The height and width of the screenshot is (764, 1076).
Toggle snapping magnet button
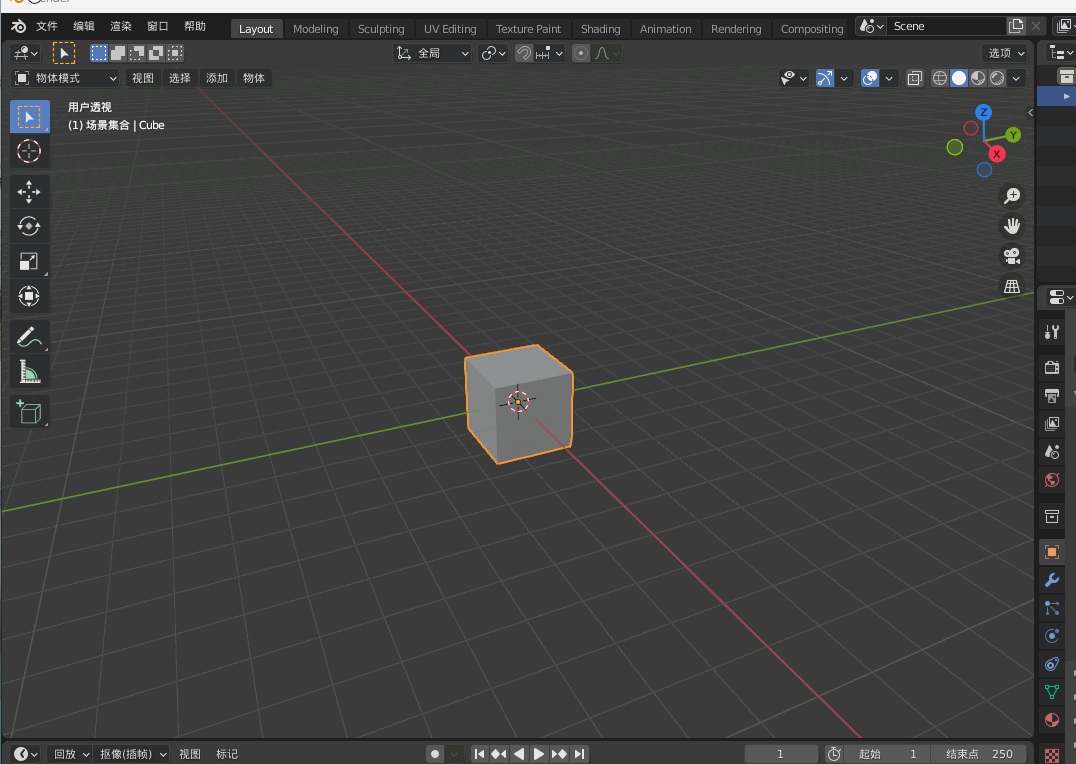click(x=524, y=53)
